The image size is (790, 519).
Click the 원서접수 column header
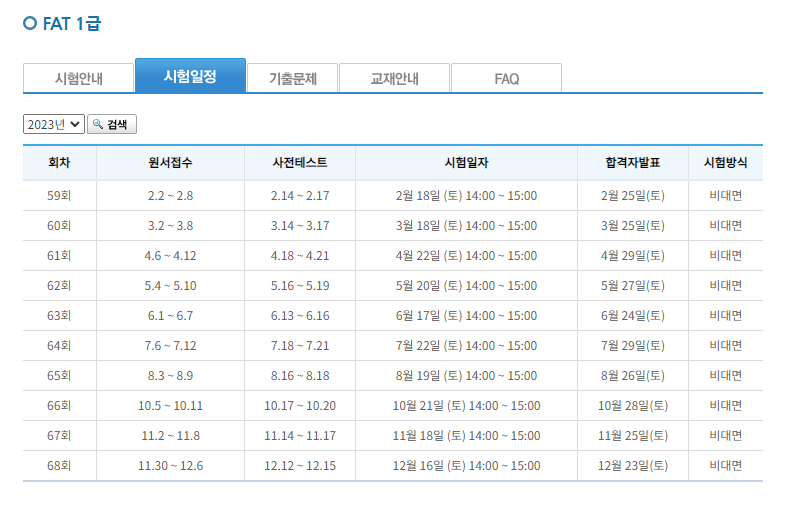coord(170,162)
